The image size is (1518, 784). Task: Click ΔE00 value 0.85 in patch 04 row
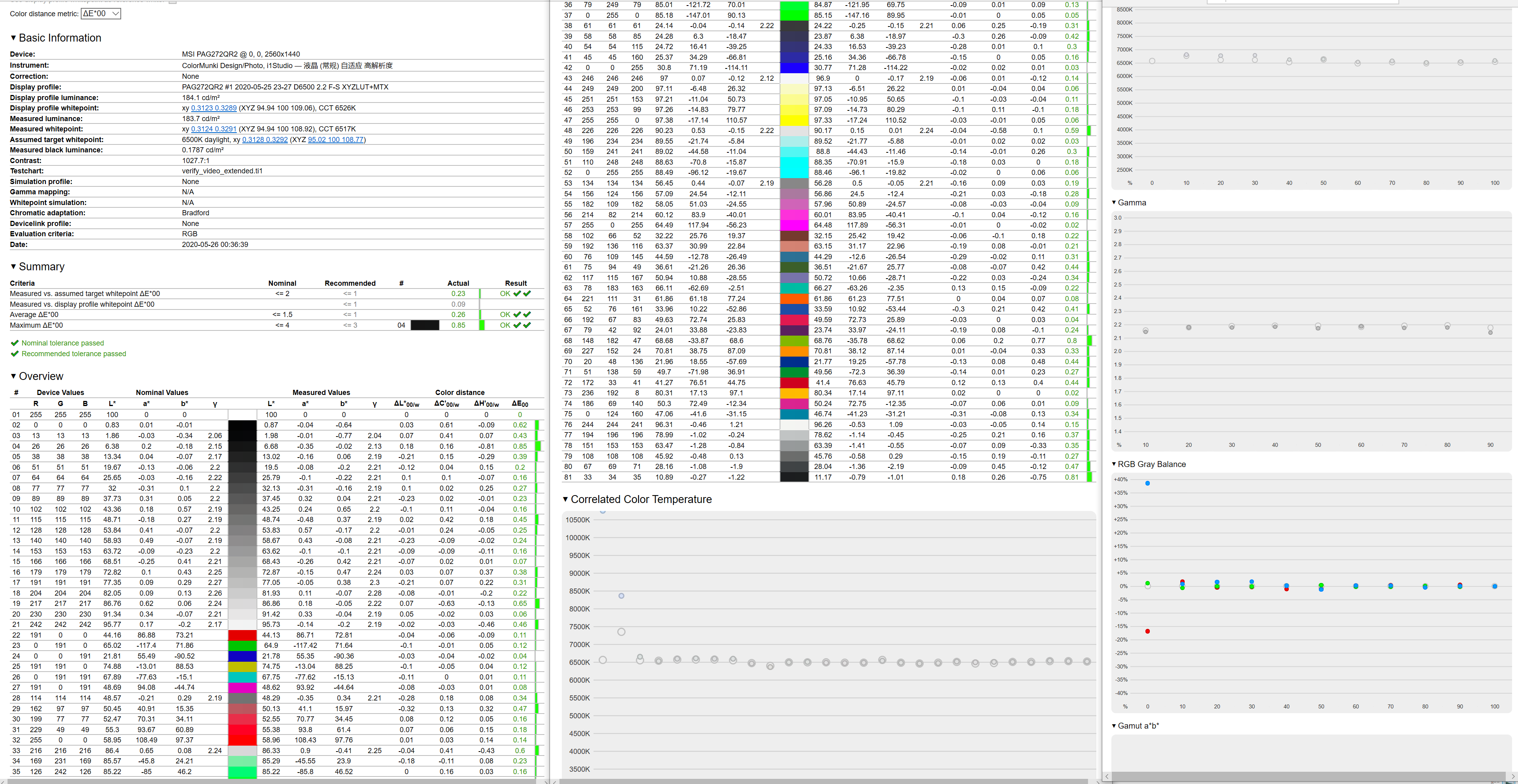520,446
